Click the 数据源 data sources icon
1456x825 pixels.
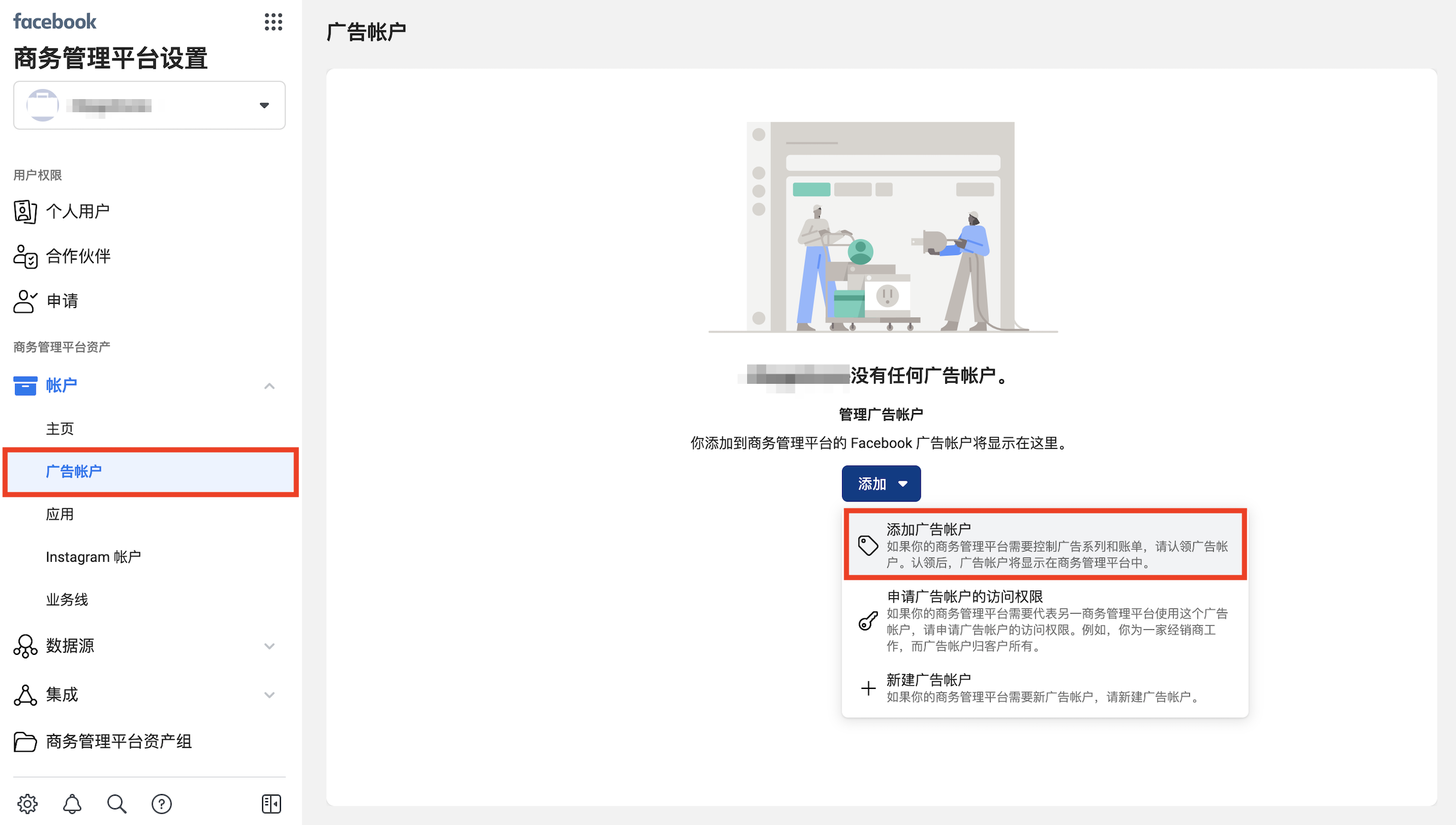coord(25,646)
